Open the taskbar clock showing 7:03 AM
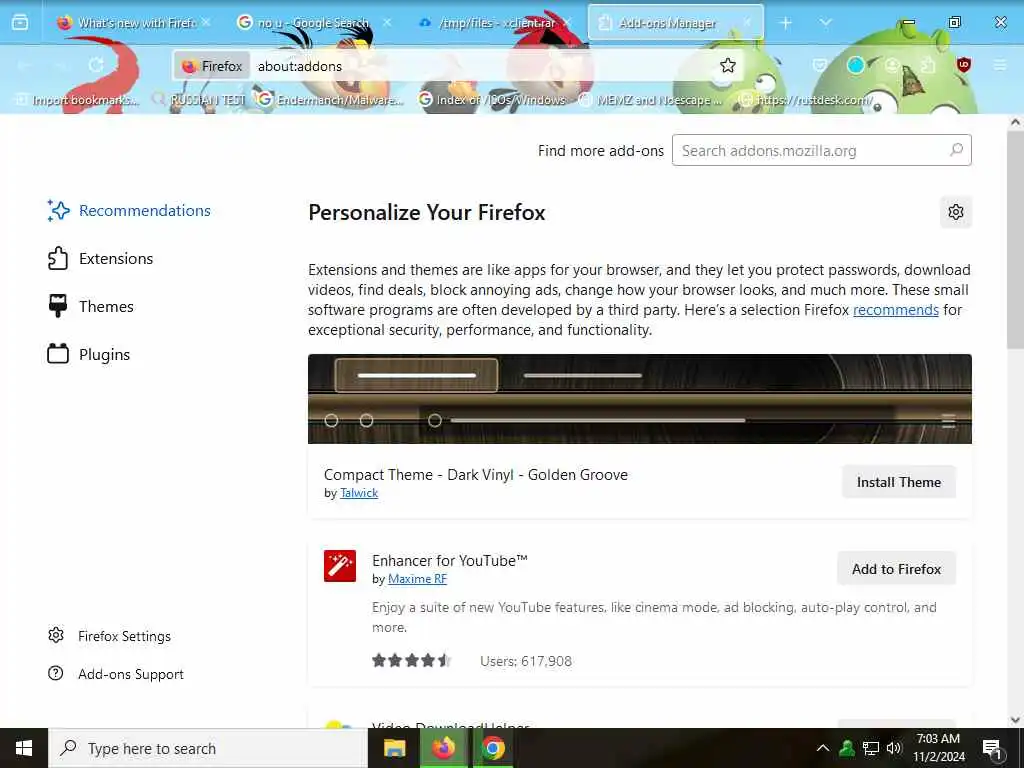This screenshot has width=1024, height=768. point(938,748)
